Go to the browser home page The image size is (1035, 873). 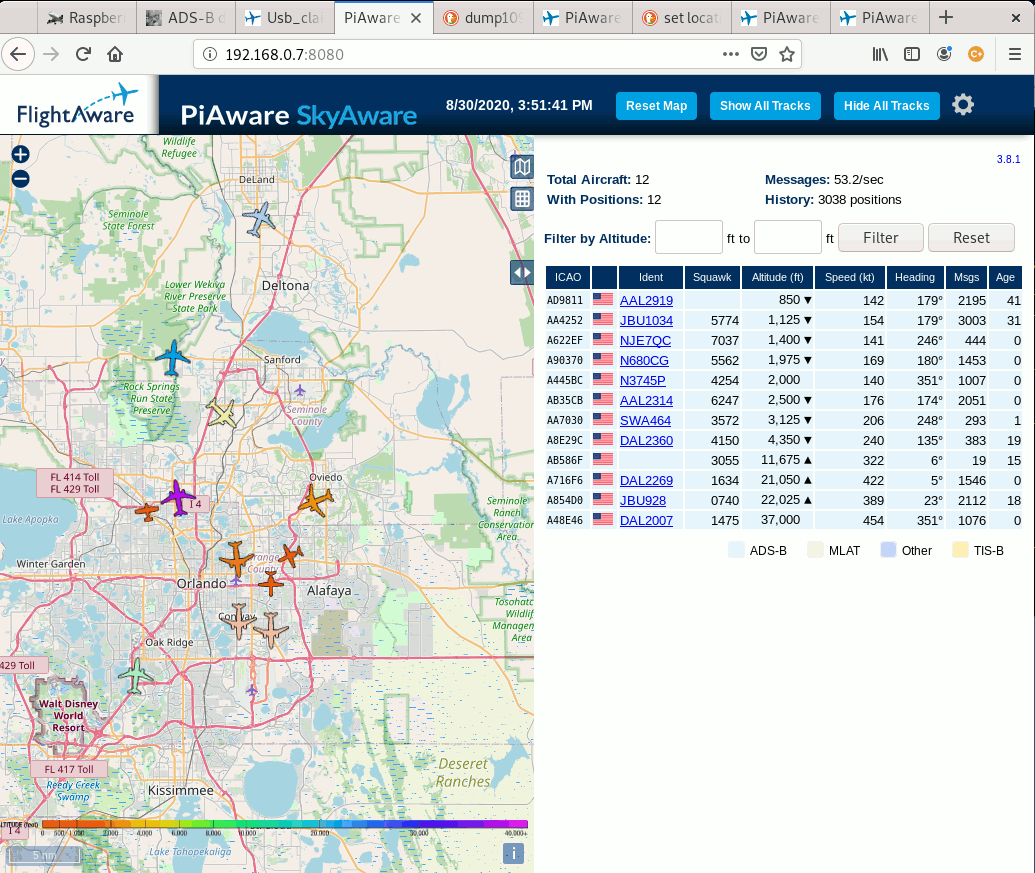point(115,54)
